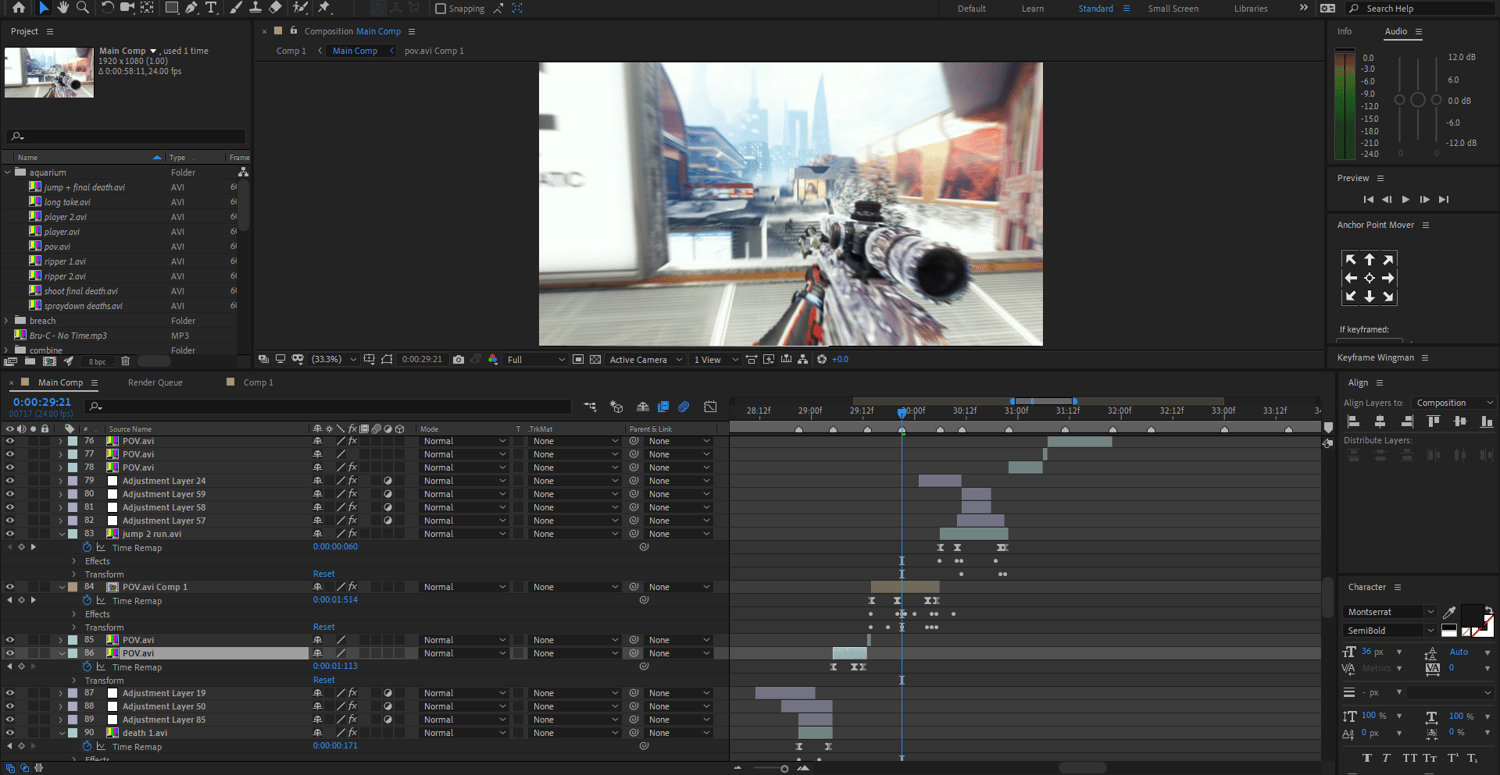Switch to the Learn workspace

click(x=1033, y=9)
